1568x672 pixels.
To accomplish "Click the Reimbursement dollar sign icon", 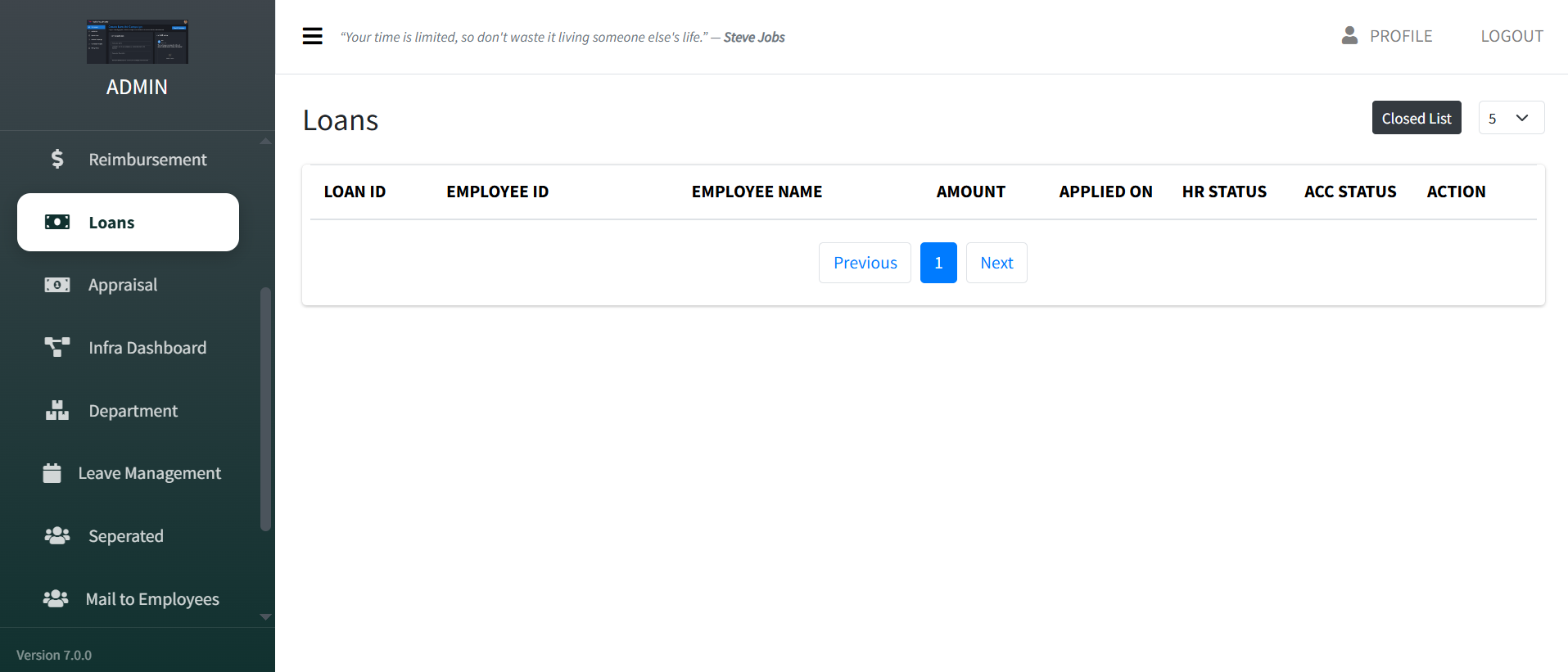I will [57, 159].
